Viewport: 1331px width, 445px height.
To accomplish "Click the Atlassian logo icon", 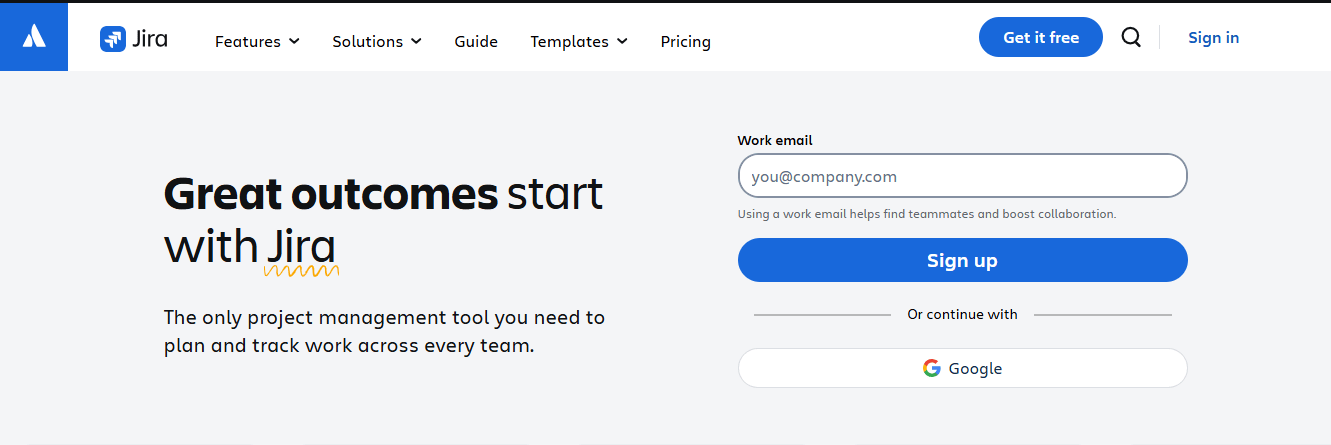I will [34, 37].
